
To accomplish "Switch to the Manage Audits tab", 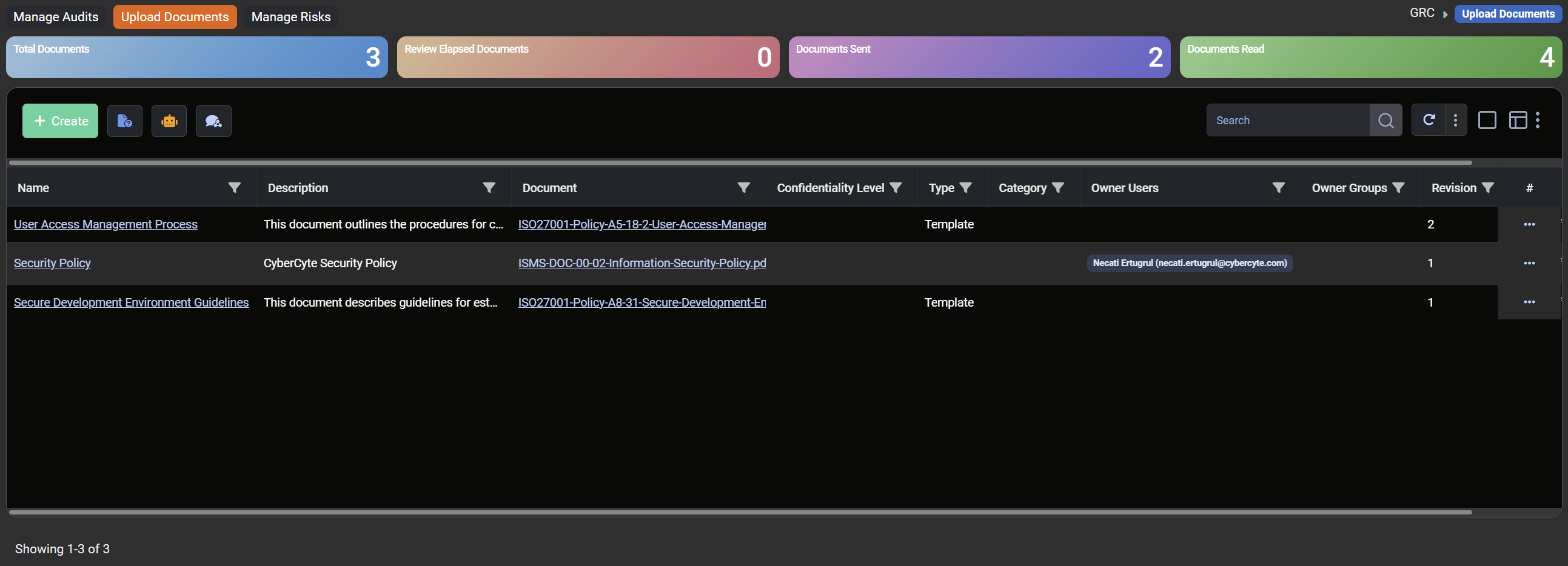I will click(56, 17).
